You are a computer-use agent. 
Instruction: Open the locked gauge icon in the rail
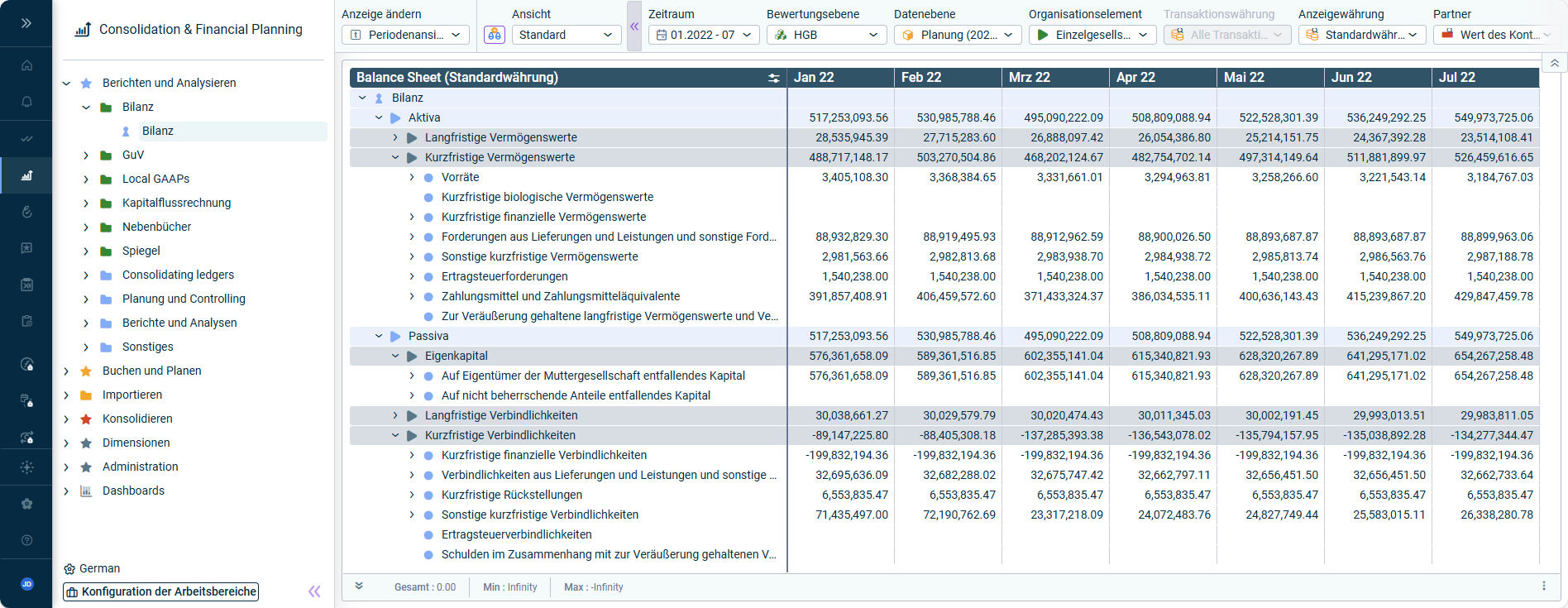[x=26, y=365]
